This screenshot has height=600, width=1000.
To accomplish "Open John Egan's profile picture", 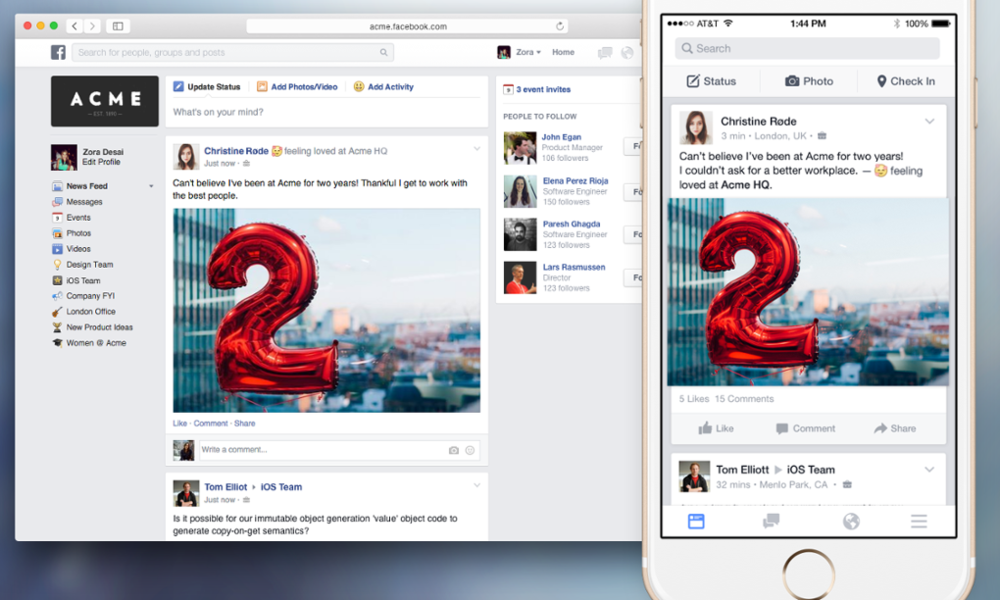I will point(520,147).
